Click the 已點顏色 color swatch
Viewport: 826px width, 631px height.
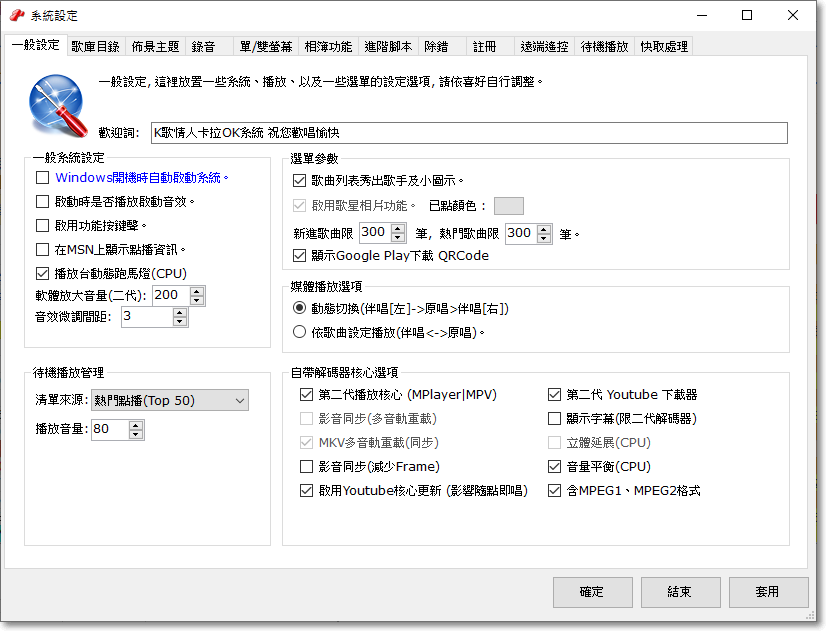click(508, 206)
